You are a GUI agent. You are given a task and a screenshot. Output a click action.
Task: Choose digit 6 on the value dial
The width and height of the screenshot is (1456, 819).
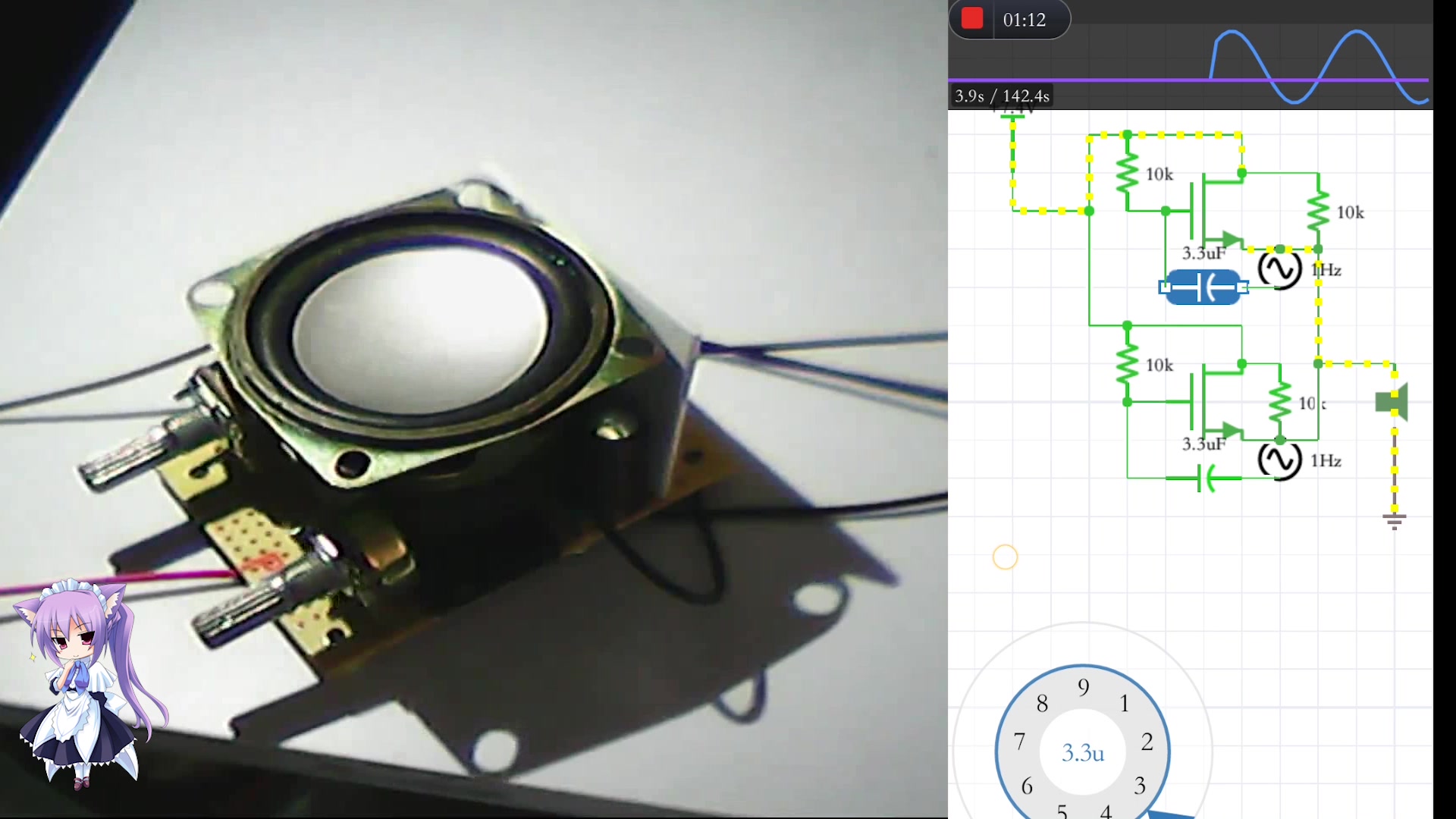[x=1027, y=786]
